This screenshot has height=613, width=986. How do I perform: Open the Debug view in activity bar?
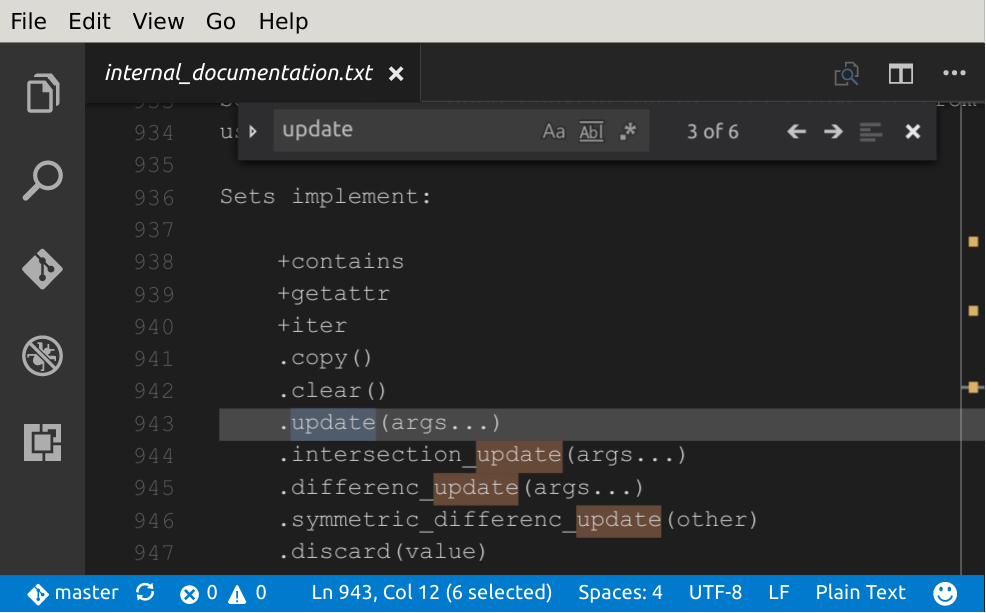click(x=43, y=355)
